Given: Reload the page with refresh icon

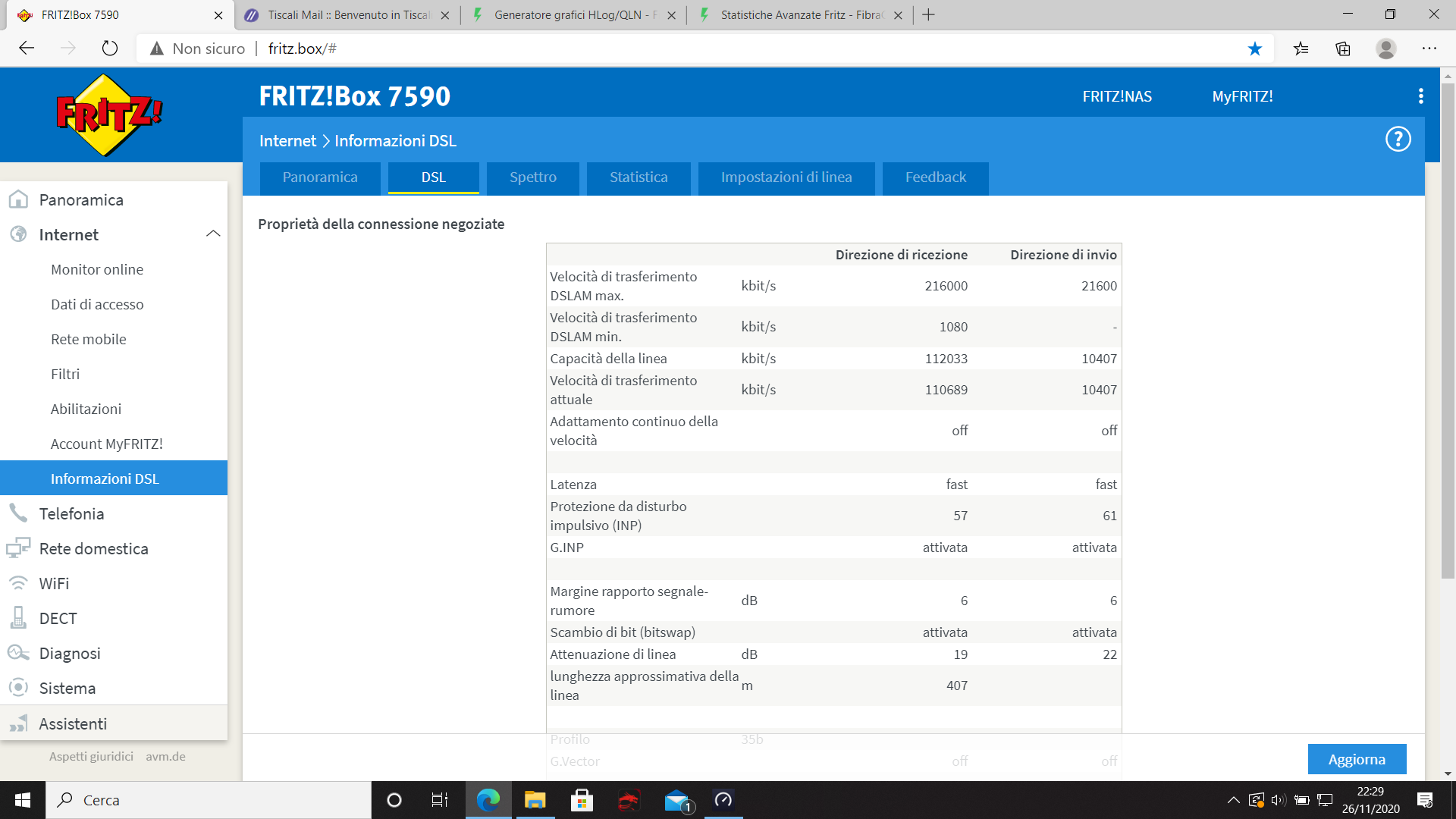Looking at the screenshot, I should tap(110, 49).
